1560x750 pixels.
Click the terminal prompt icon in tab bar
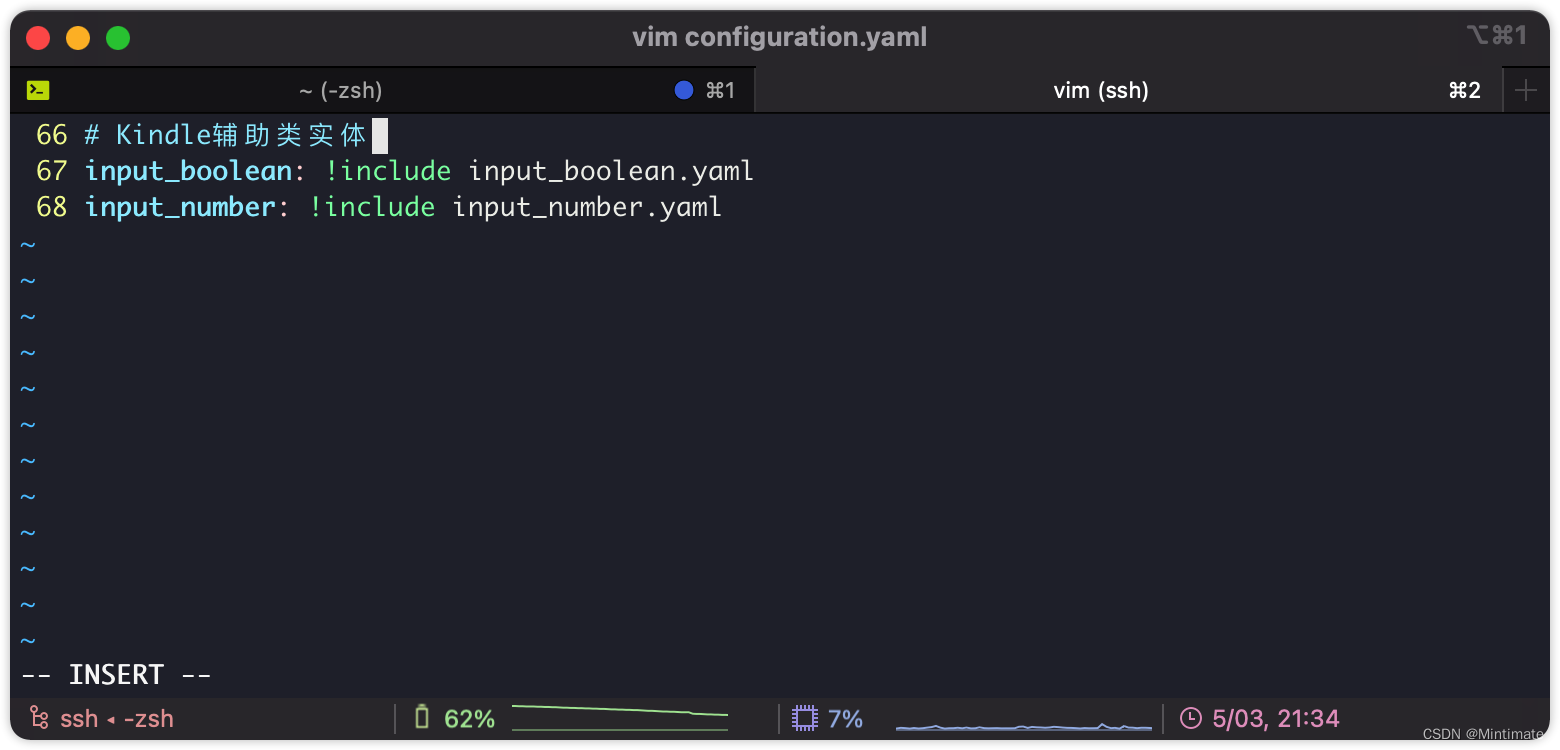38,90
